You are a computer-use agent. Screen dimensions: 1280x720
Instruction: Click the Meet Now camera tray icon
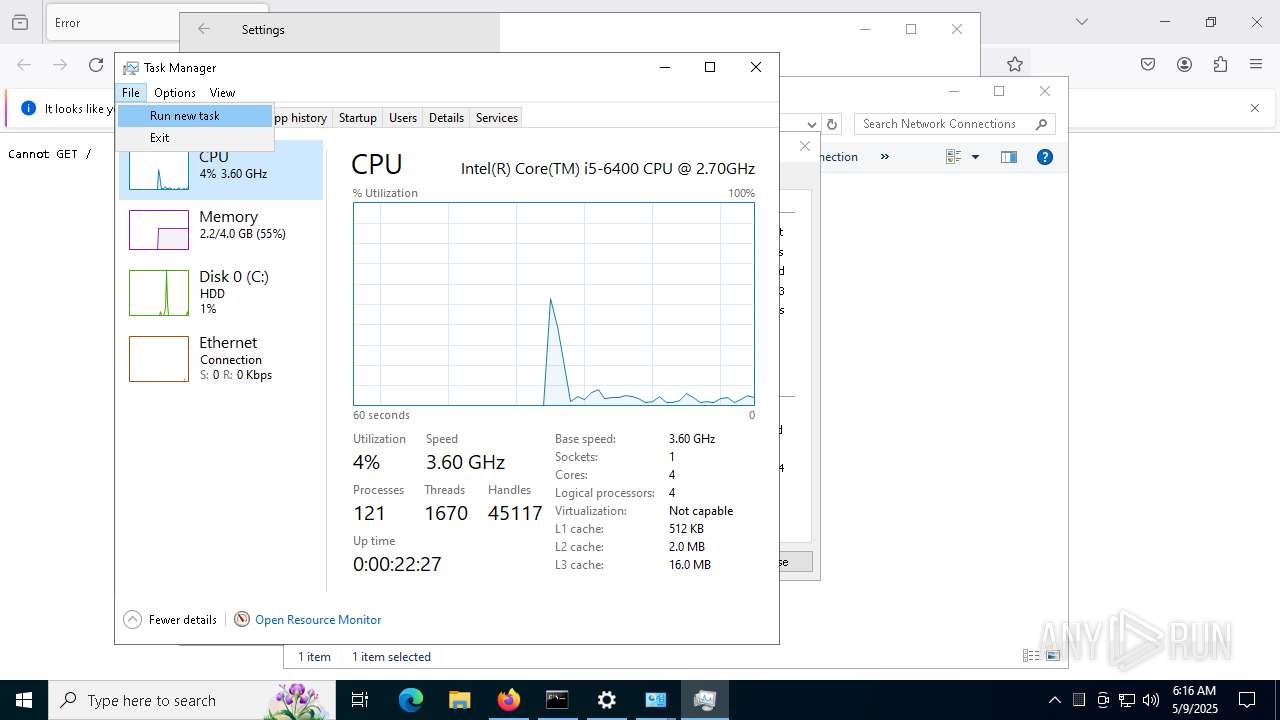(x=1103, y=700)
